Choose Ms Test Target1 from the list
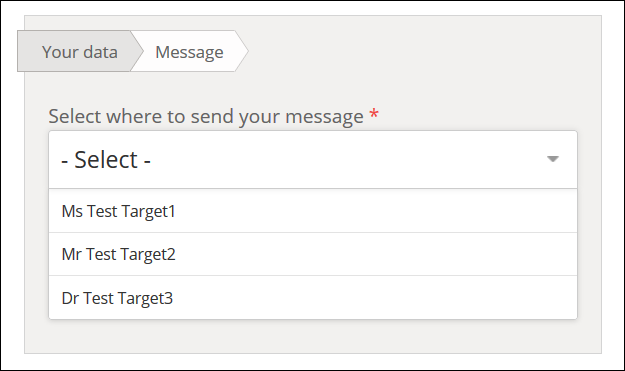Viewport: 625px width, 371px height. point(118,211)
